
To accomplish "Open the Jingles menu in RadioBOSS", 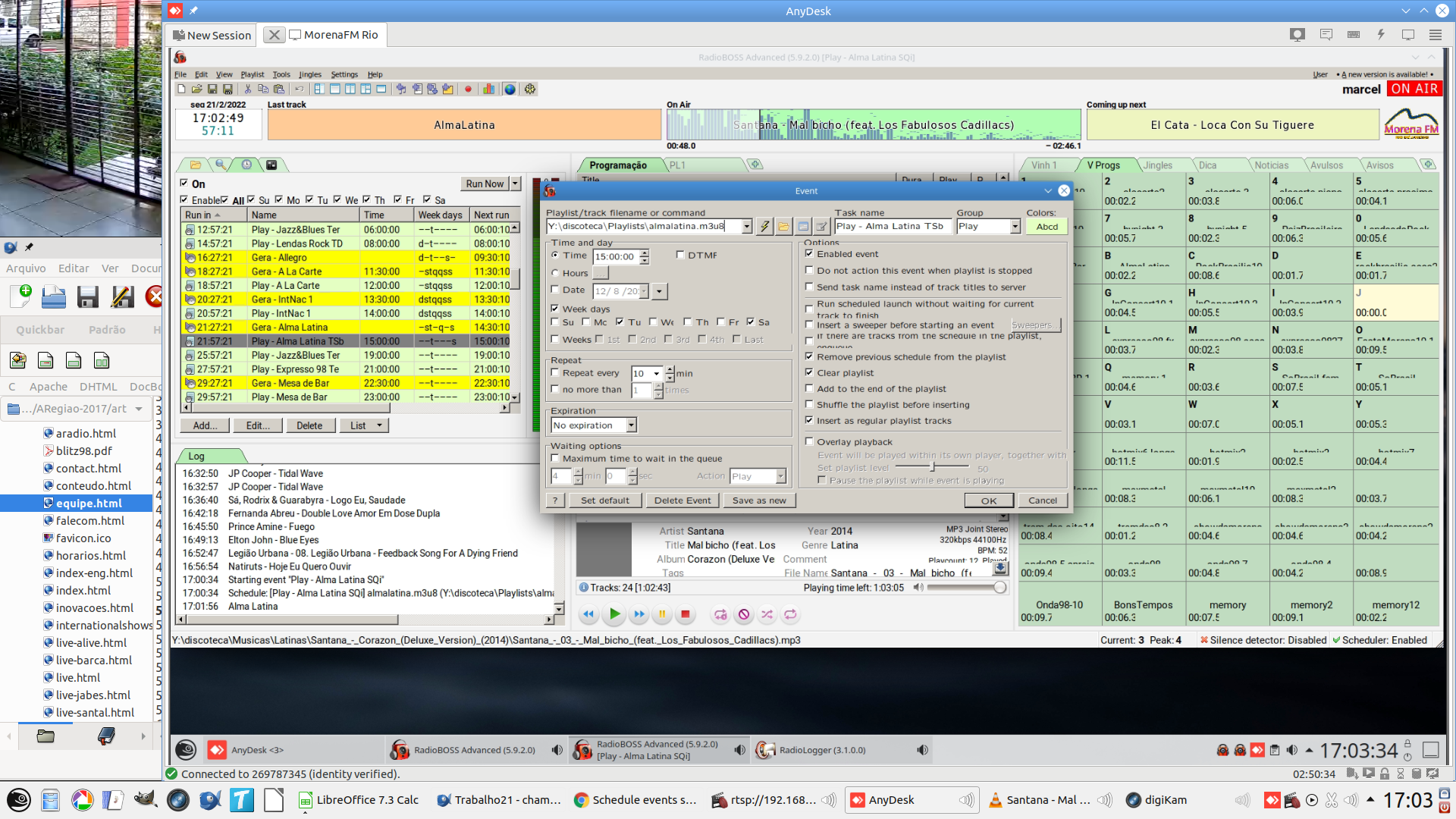I will coord(310,74).
